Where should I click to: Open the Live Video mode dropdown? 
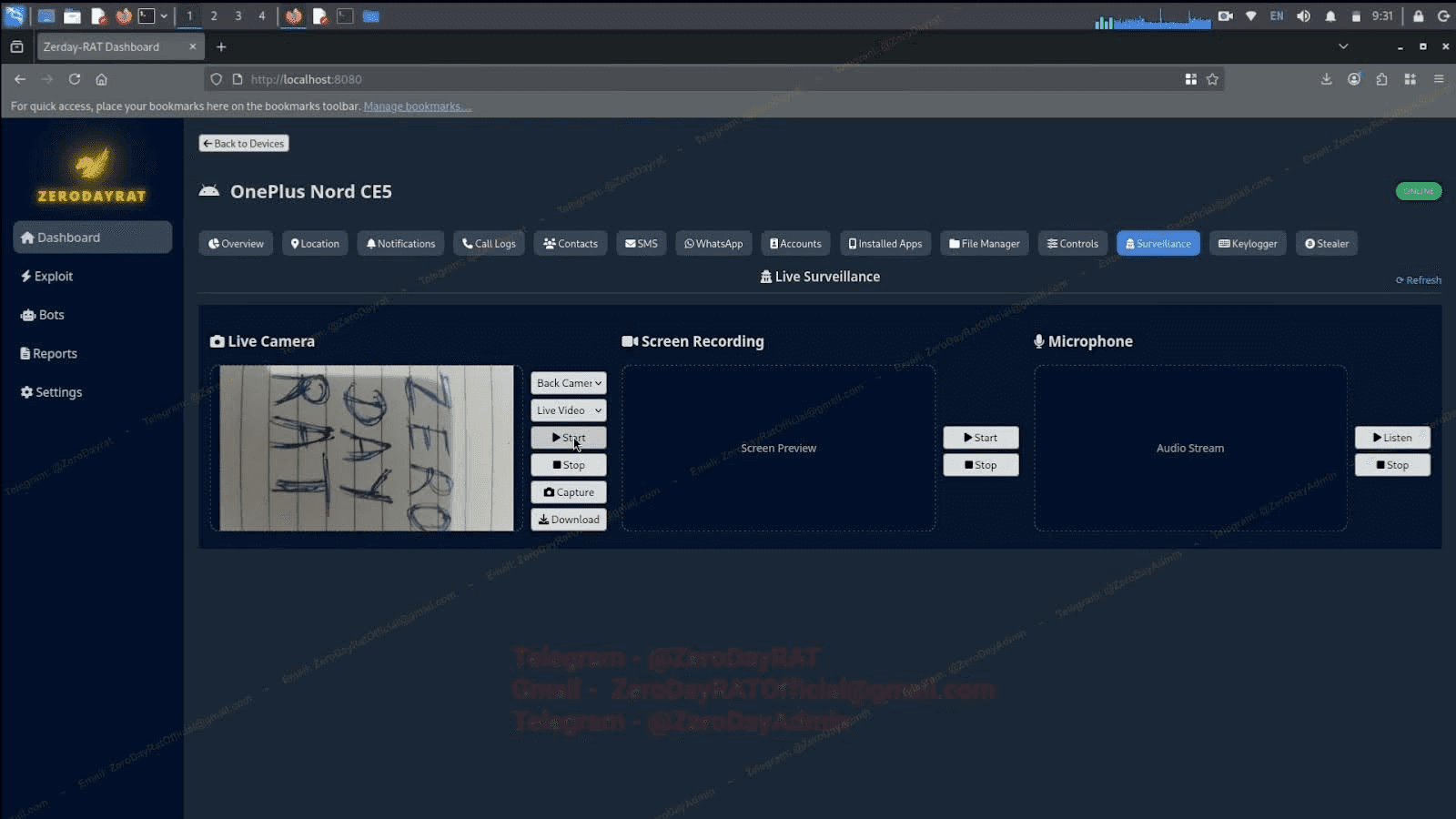point(568,409)
